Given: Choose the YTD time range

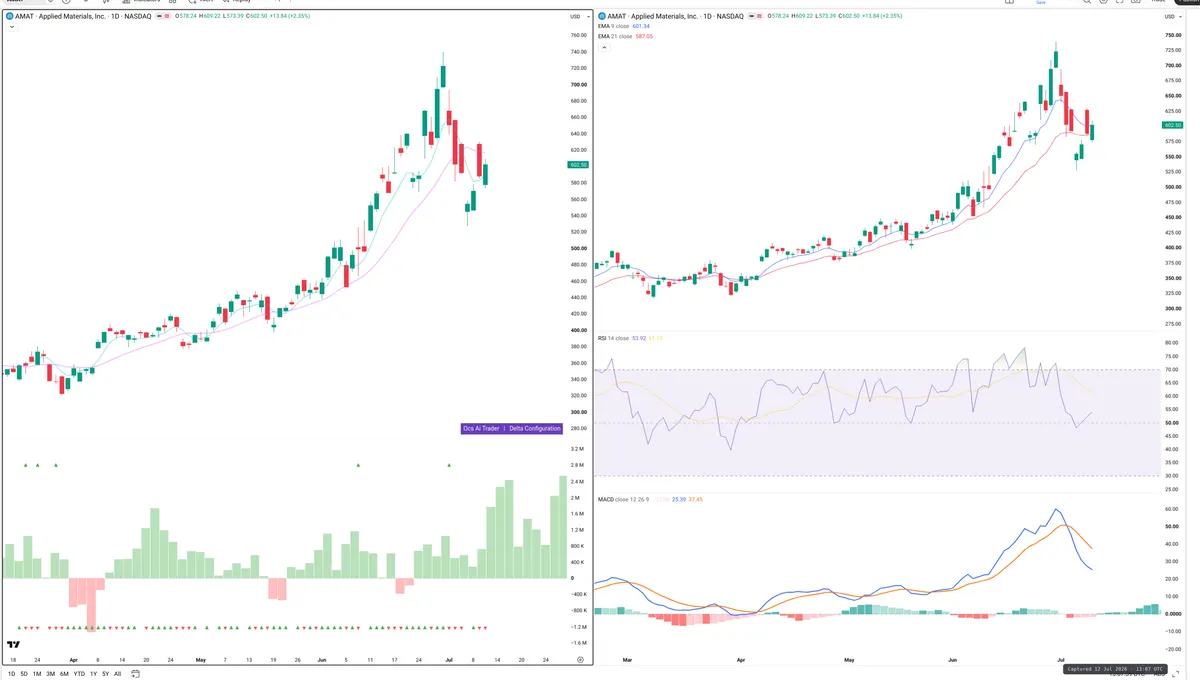Looking at the screenshot, I should click(x=79, y=674).
